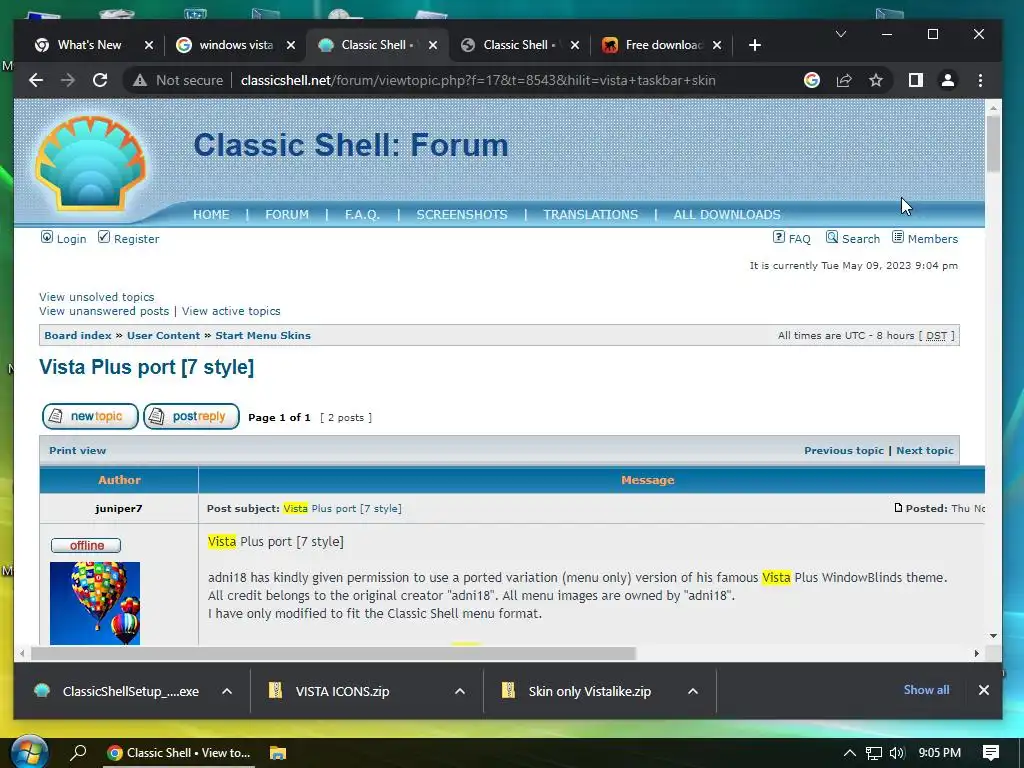Click the post reply button
Viewport: 1024px width, 768px height.
click(191, 417)
